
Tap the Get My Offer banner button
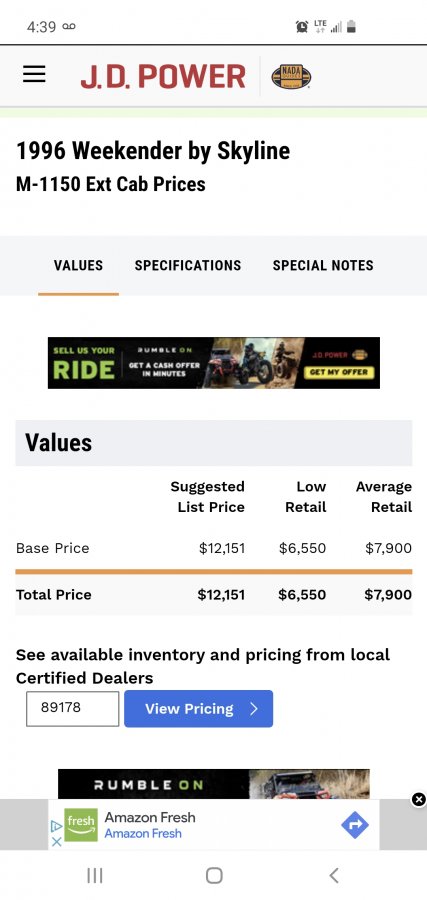click(x=339, y=372)
